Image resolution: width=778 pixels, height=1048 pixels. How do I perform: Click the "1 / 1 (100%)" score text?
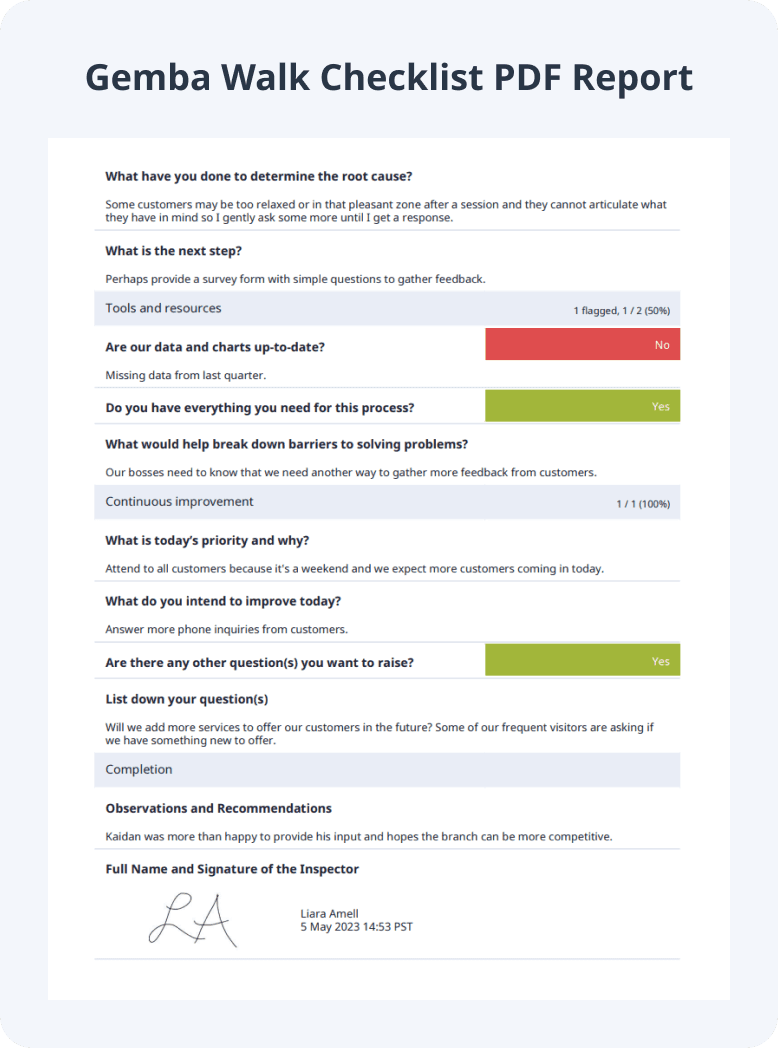642,504
